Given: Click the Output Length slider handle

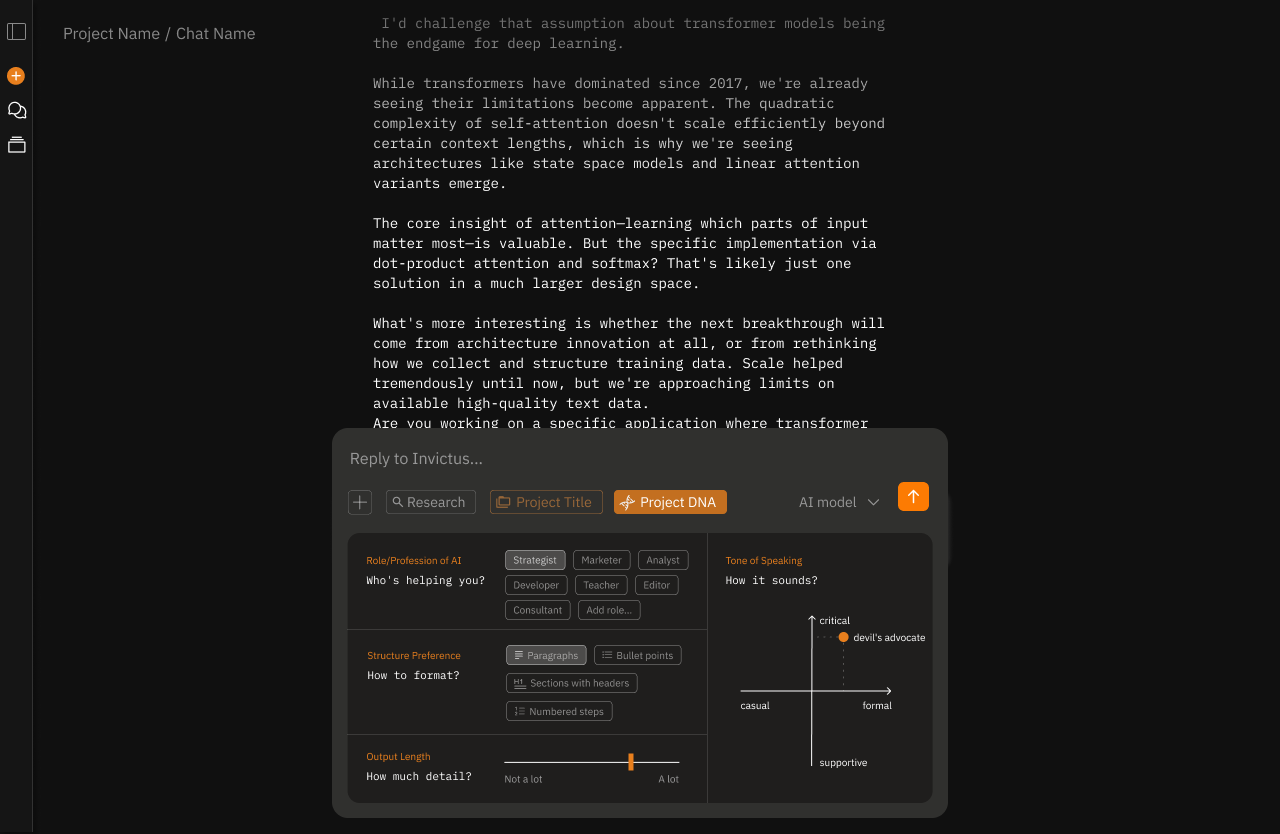Looking at the screenshot, I should [631, 762].
